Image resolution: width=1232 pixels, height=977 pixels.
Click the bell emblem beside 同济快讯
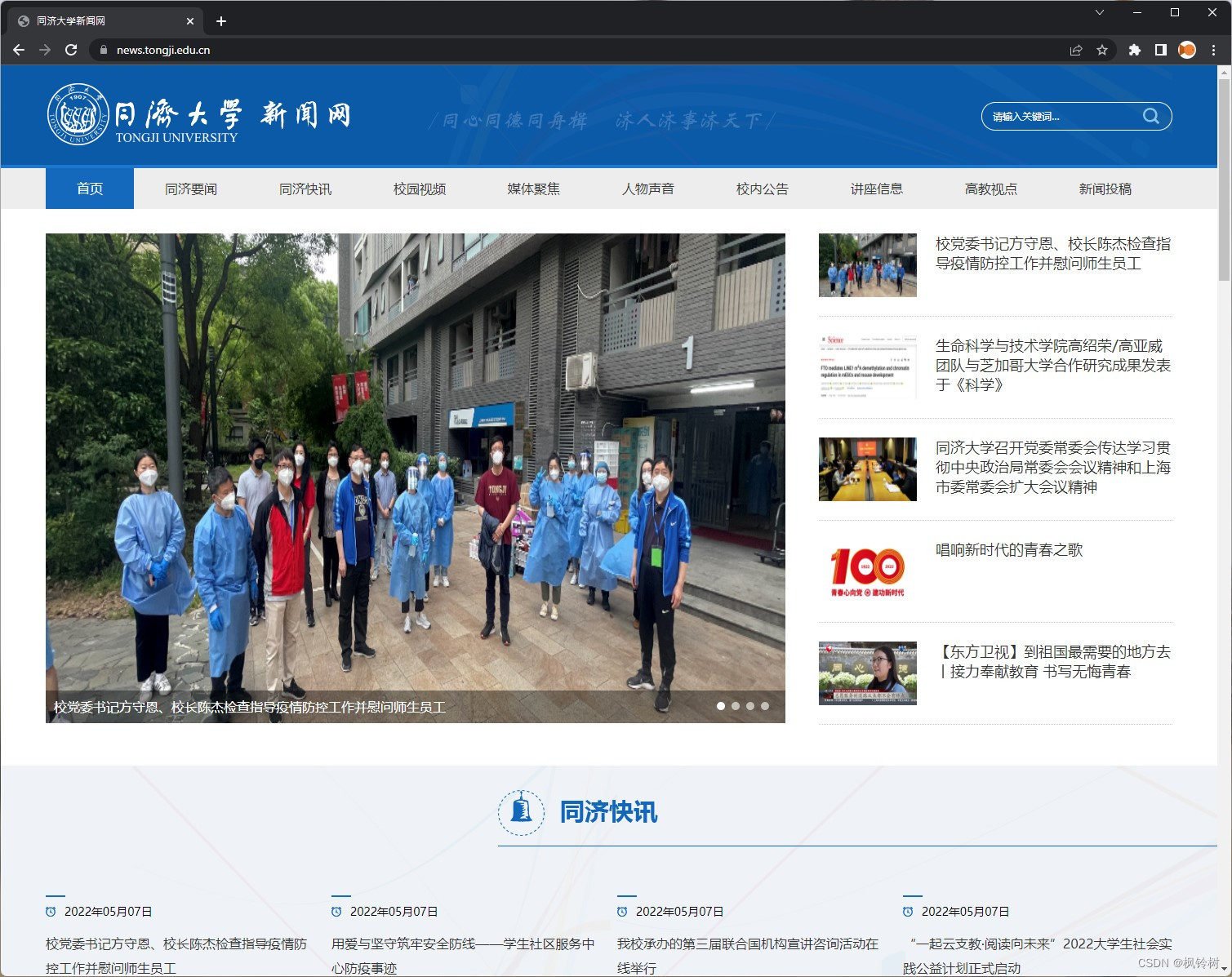pos(521,812)
